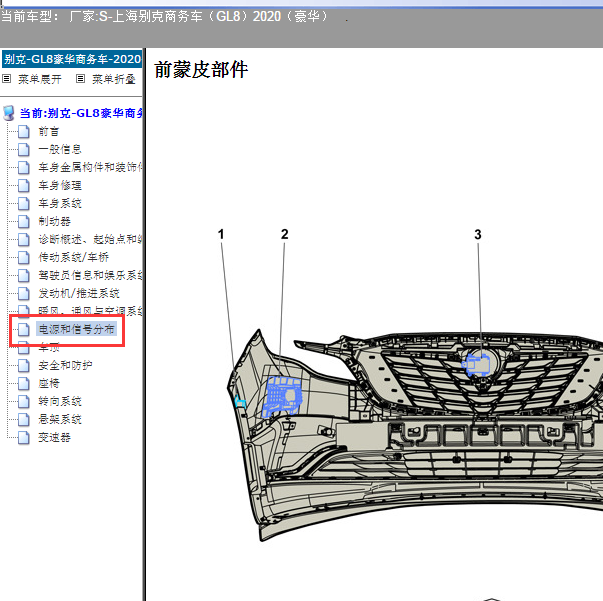The height and width of the screenshot is (601, 603).
Task: Open the 转向系统 tree item
Action: click(60, 401)
